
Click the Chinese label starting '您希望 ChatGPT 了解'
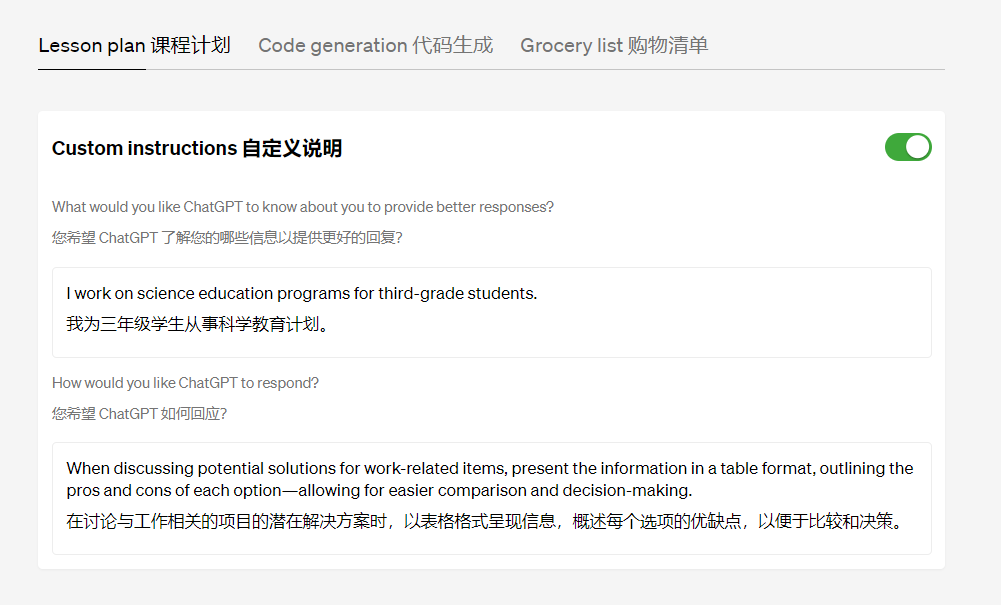tap(227, 238)
